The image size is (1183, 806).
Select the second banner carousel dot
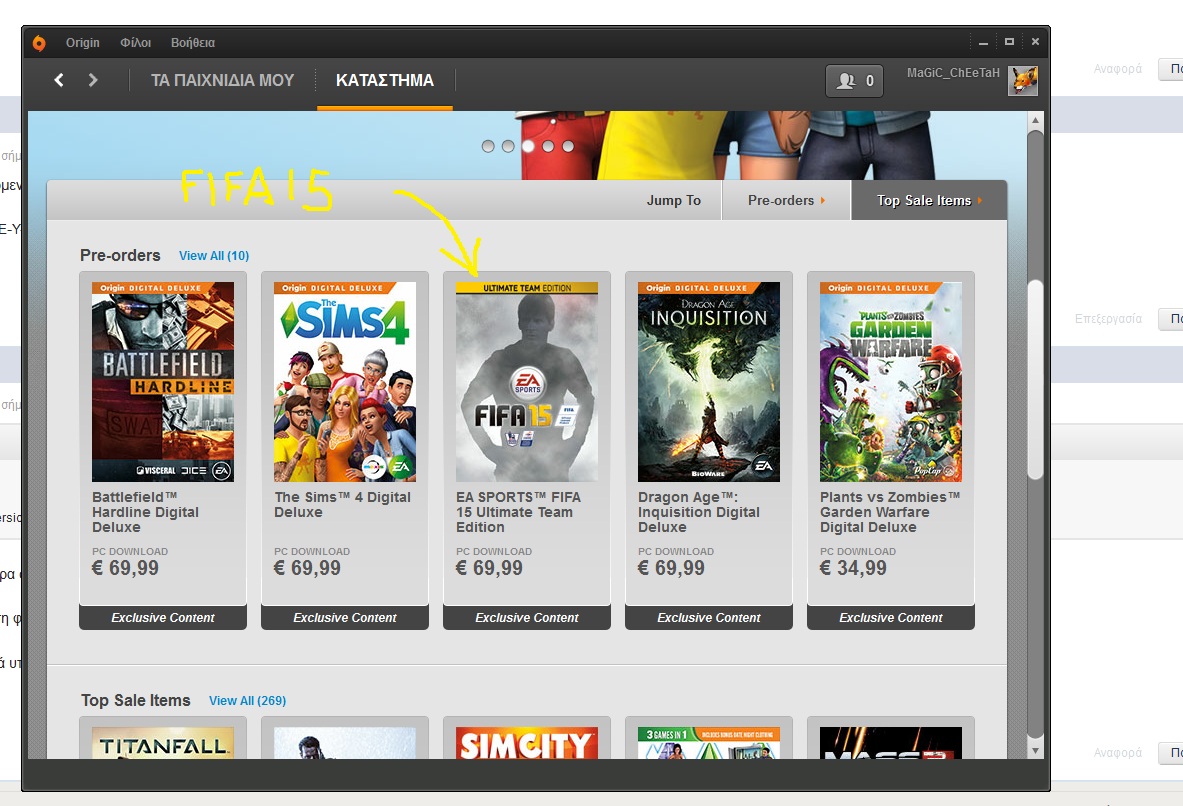point(509,146)
